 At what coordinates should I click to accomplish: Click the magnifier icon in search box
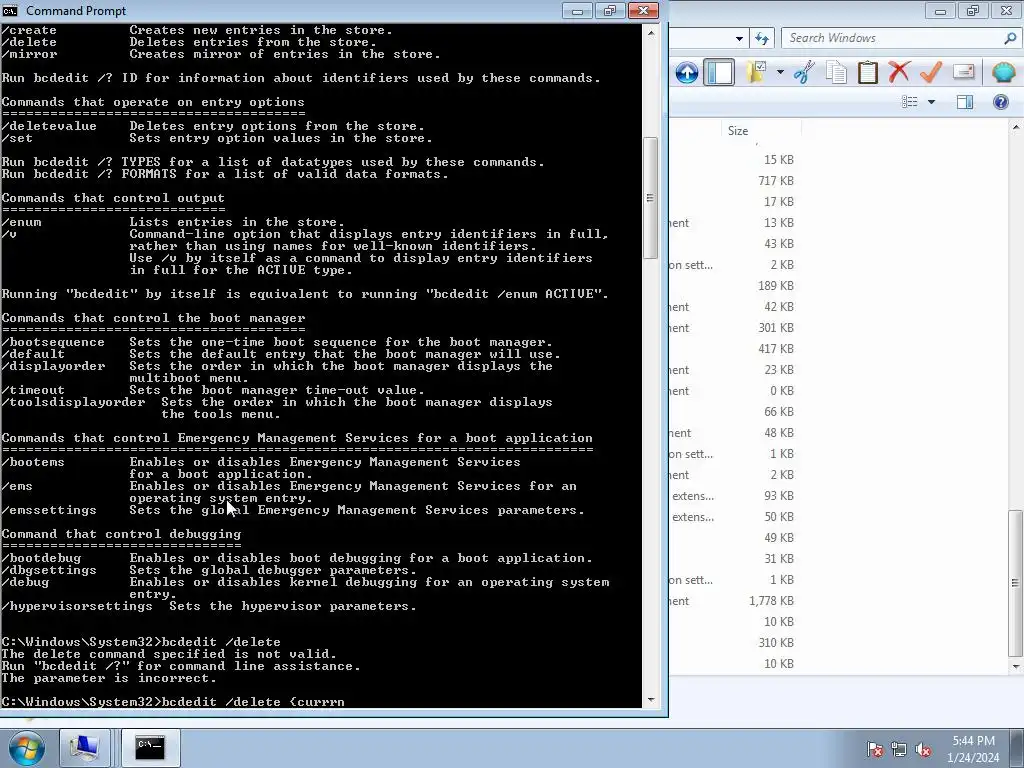tap(1010, 38)
